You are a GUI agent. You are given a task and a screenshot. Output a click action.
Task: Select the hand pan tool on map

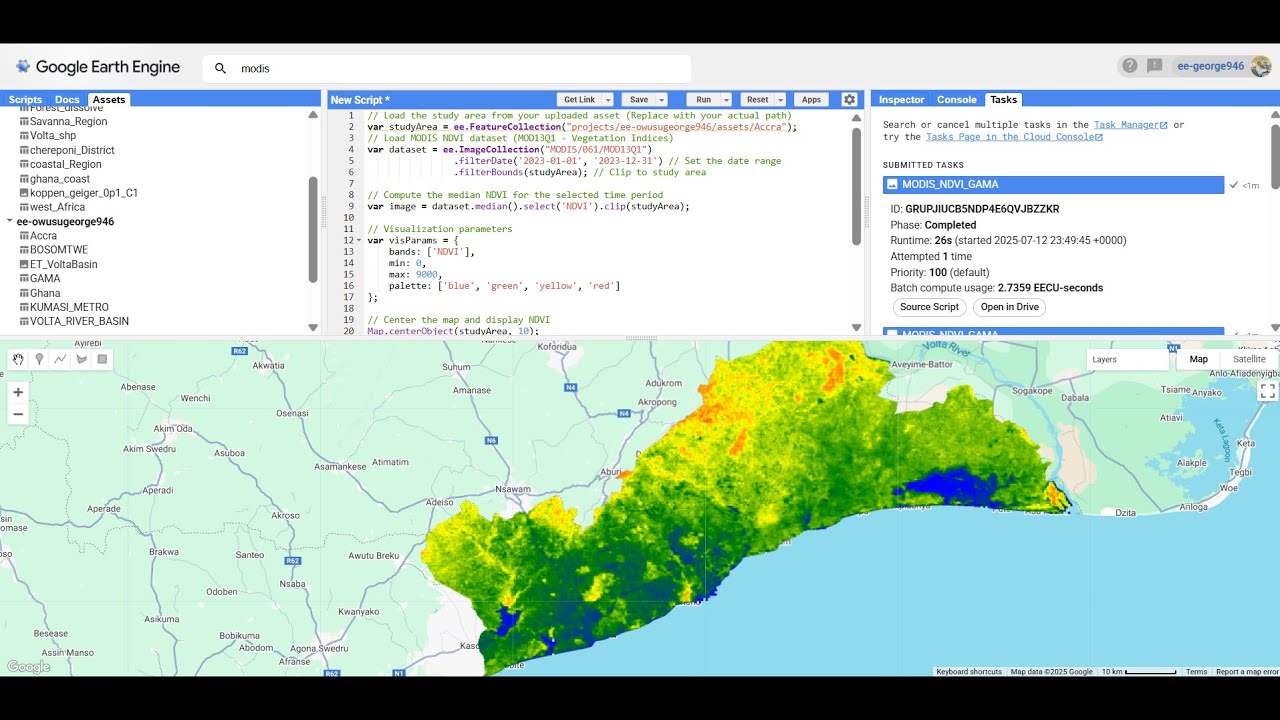pos(18,359)
